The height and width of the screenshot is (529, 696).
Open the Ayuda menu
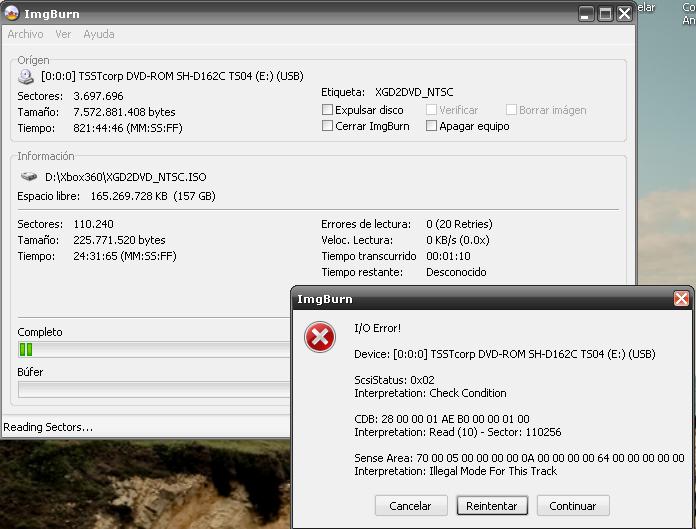tap(99, 34)
